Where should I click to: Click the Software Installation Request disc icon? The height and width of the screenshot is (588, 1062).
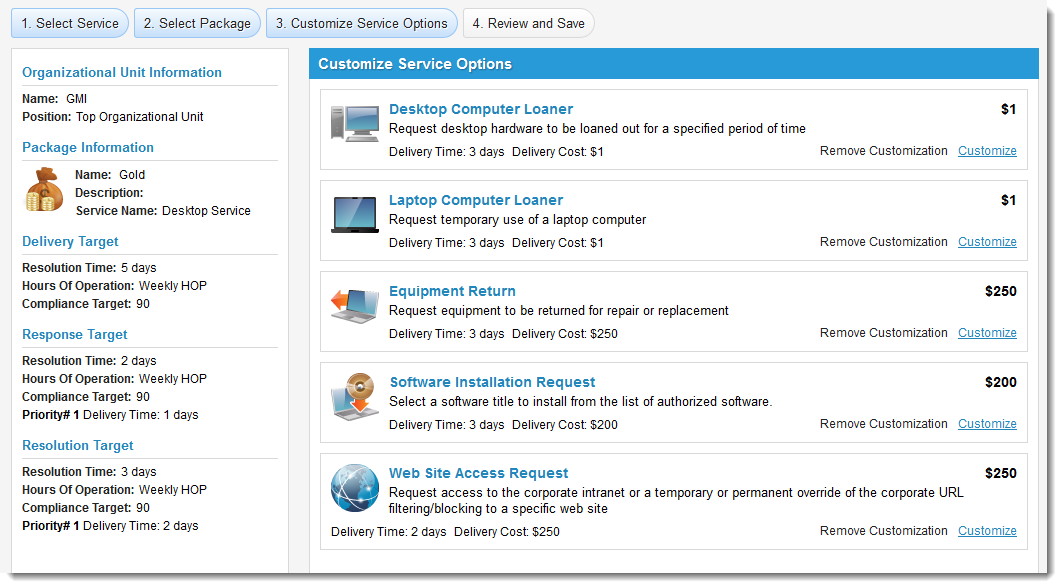click(x=355, y=397)
